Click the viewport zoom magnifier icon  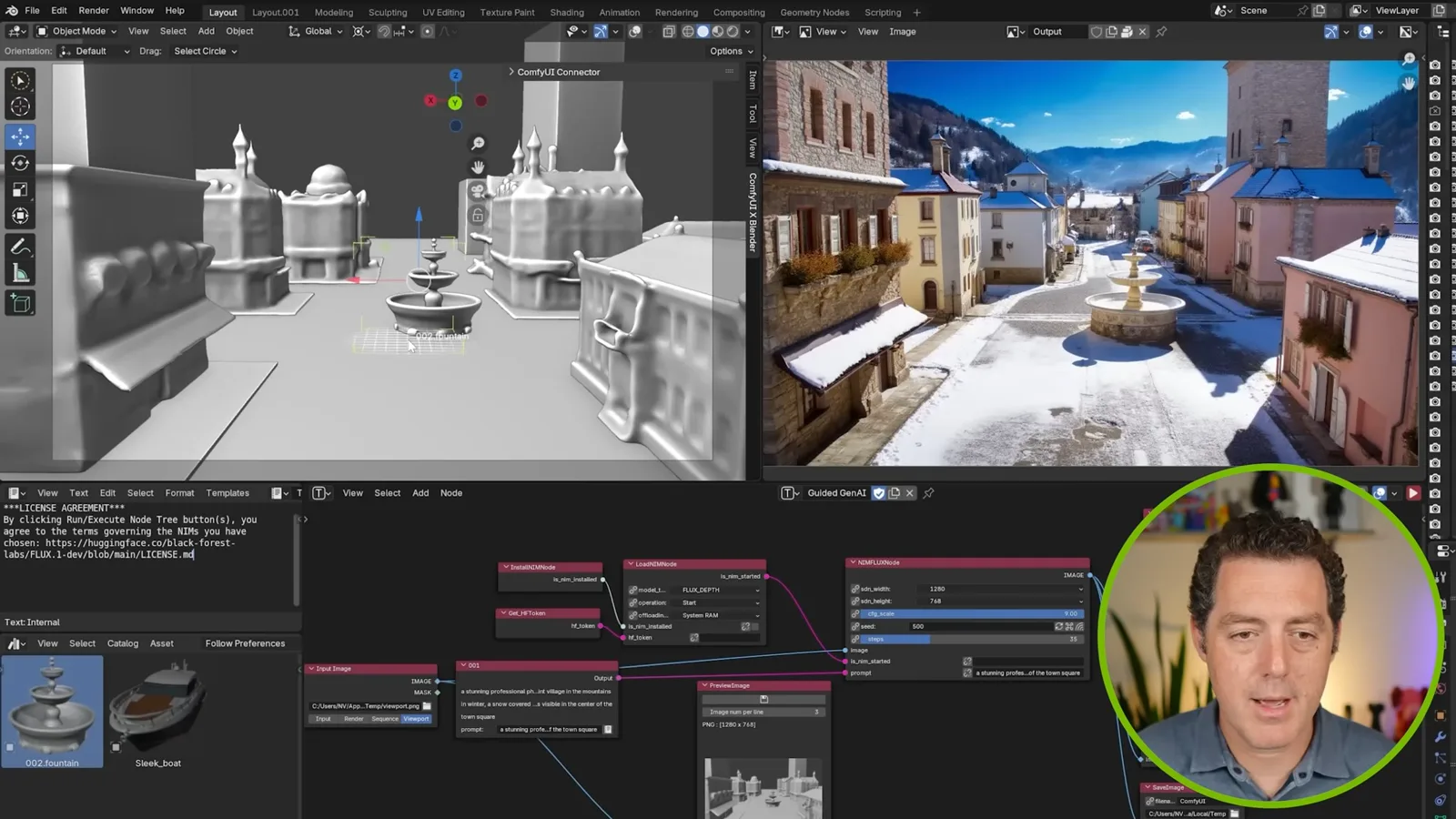point(478,144)
